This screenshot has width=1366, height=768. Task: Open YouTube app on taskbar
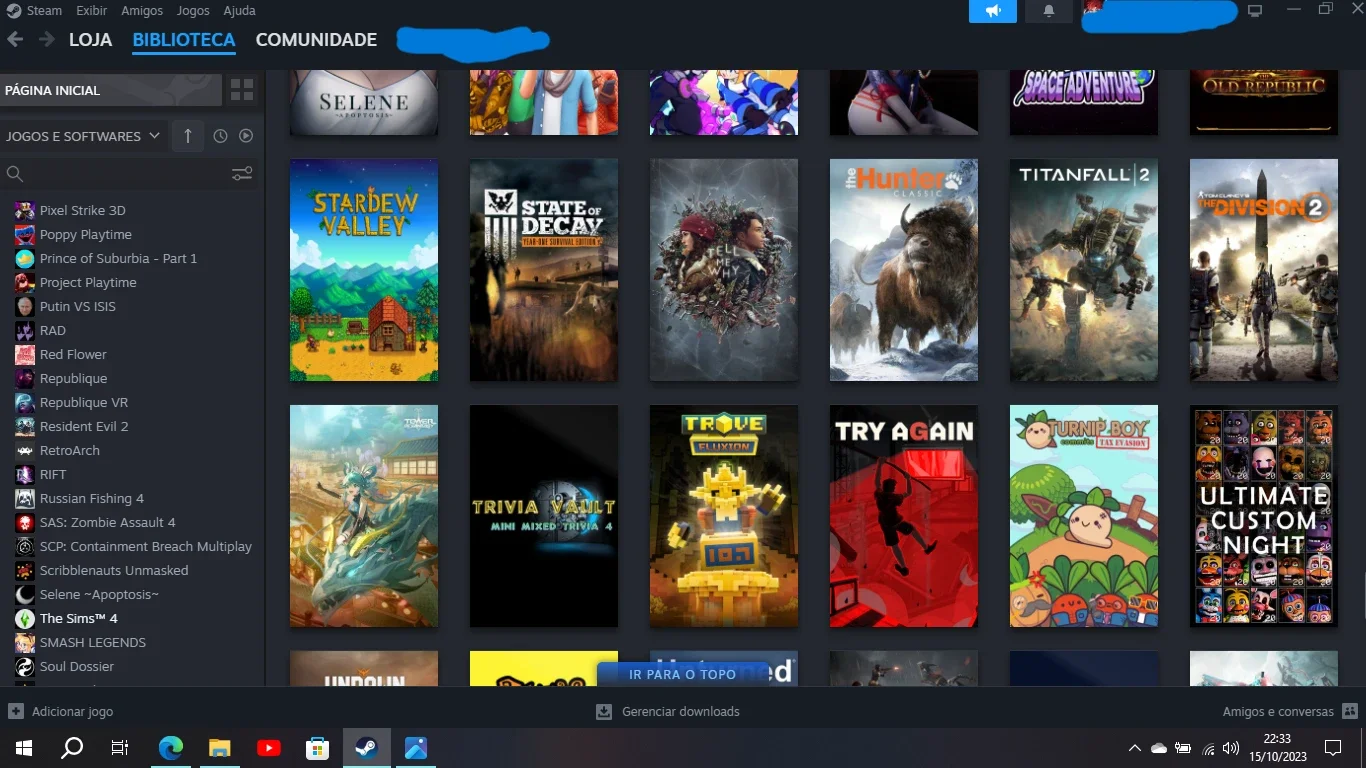point(269,748)
